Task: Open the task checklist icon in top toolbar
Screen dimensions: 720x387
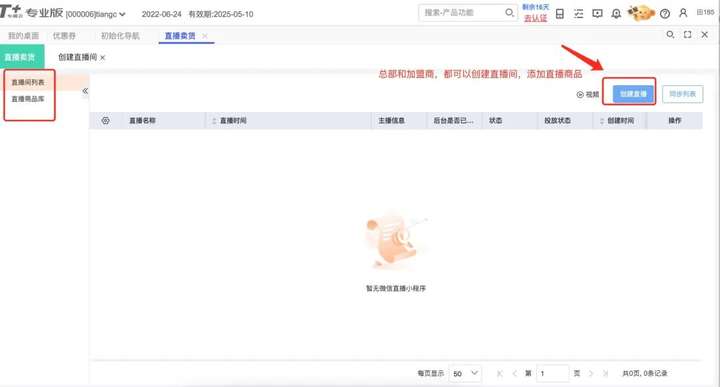Action: tap(579, 14)
